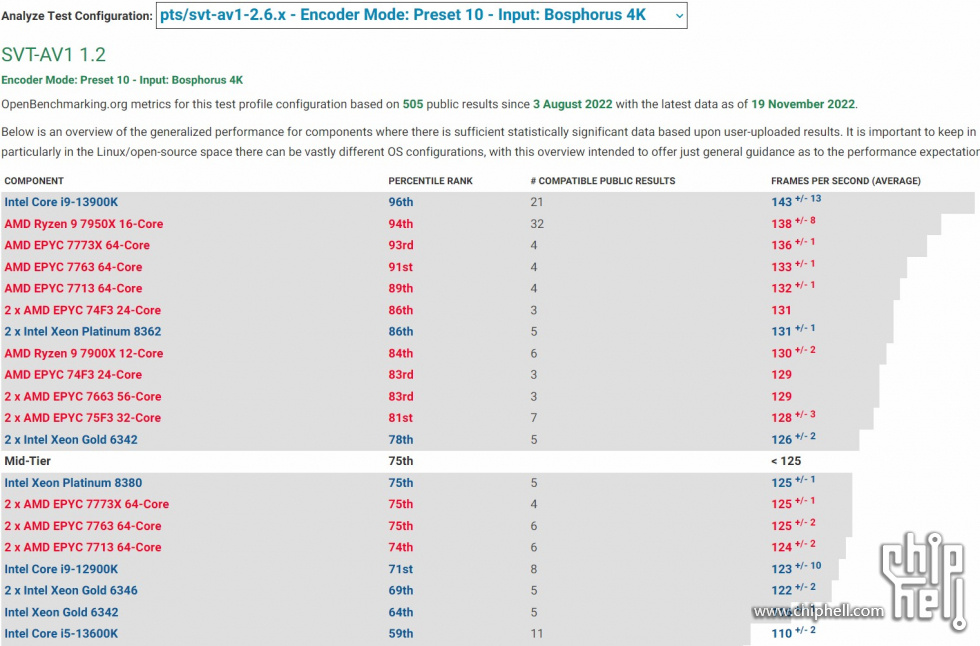Select the single Intel Xeon Gold 6342 link

click(x=61, y=612)
